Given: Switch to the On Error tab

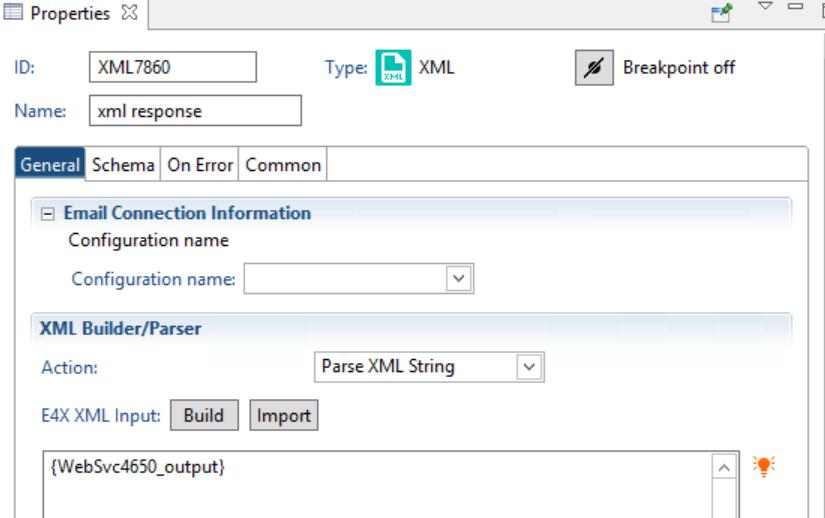Looking at the screenshot, I should pyautogui.click(x=200, y=165).
